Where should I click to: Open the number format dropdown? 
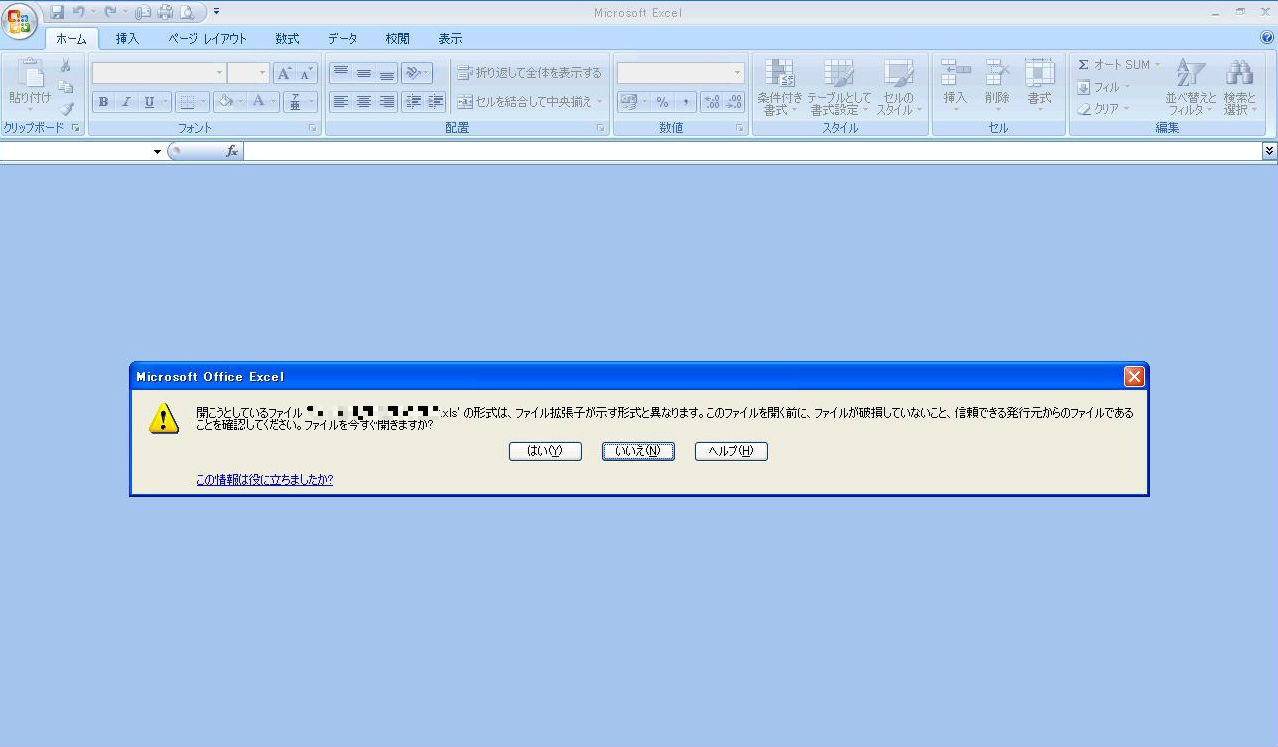738,73
